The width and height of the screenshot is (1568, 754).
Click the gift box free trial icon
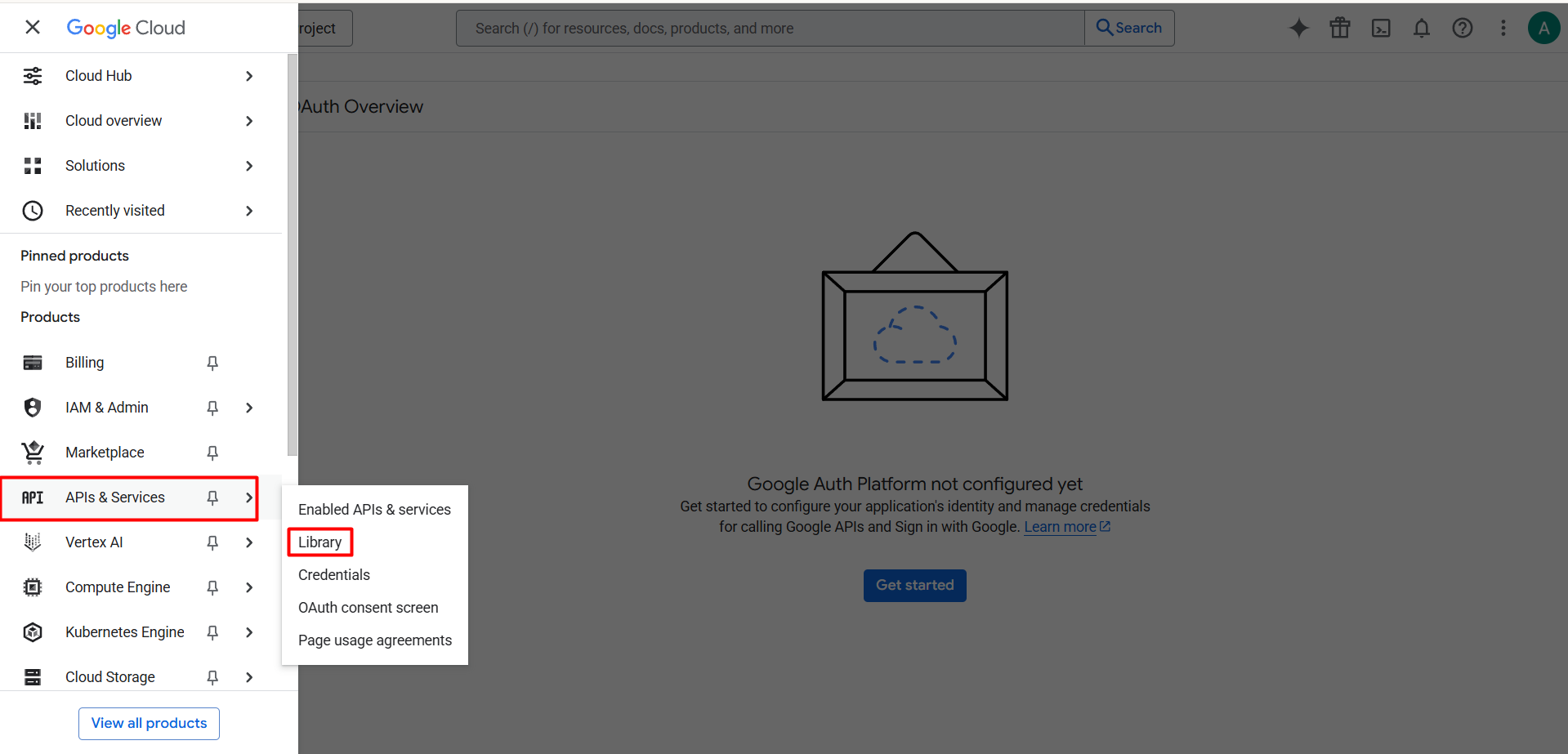coord(1340,28)
